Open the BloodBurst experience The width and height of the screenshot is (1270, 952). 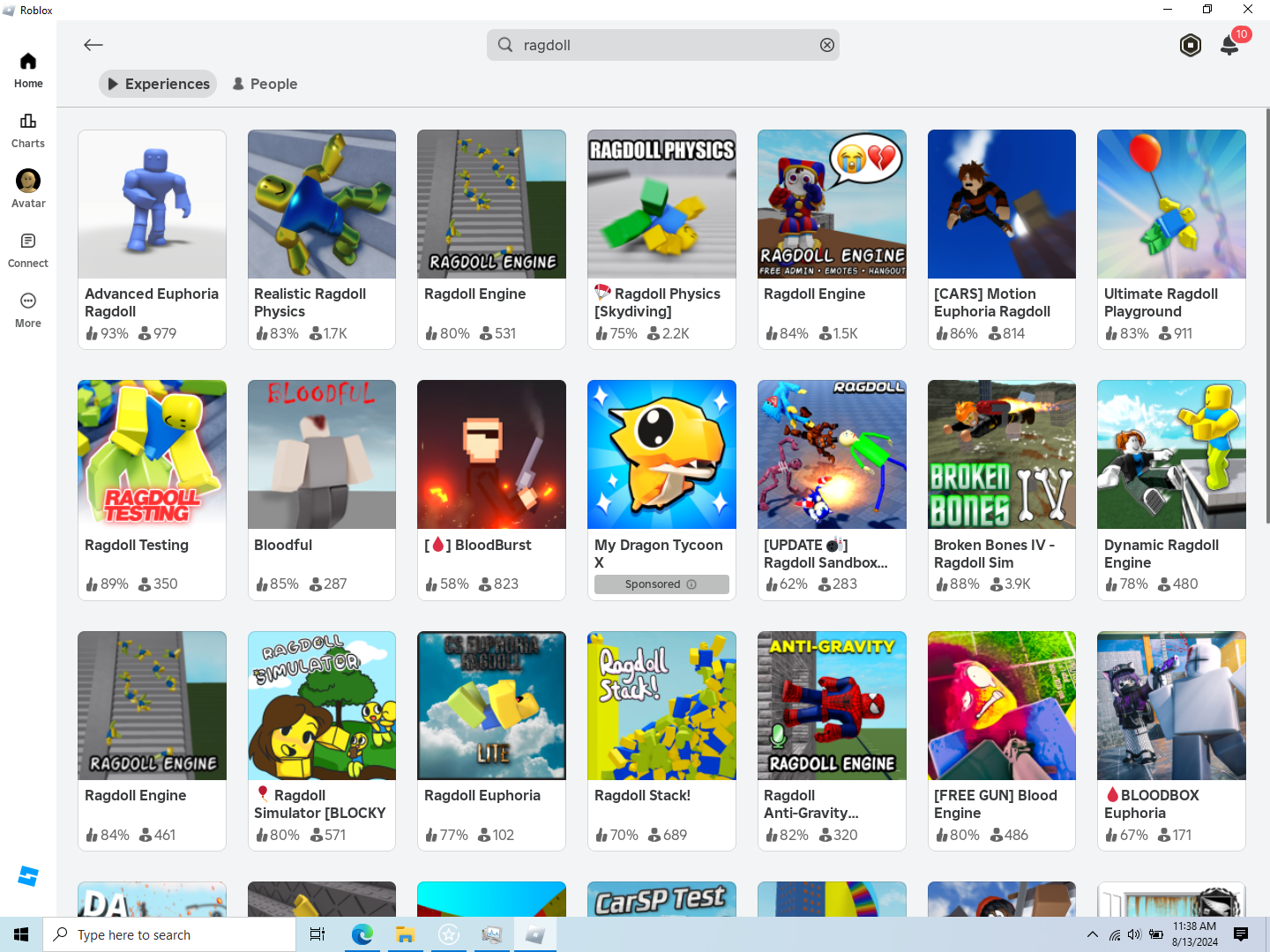491,490
